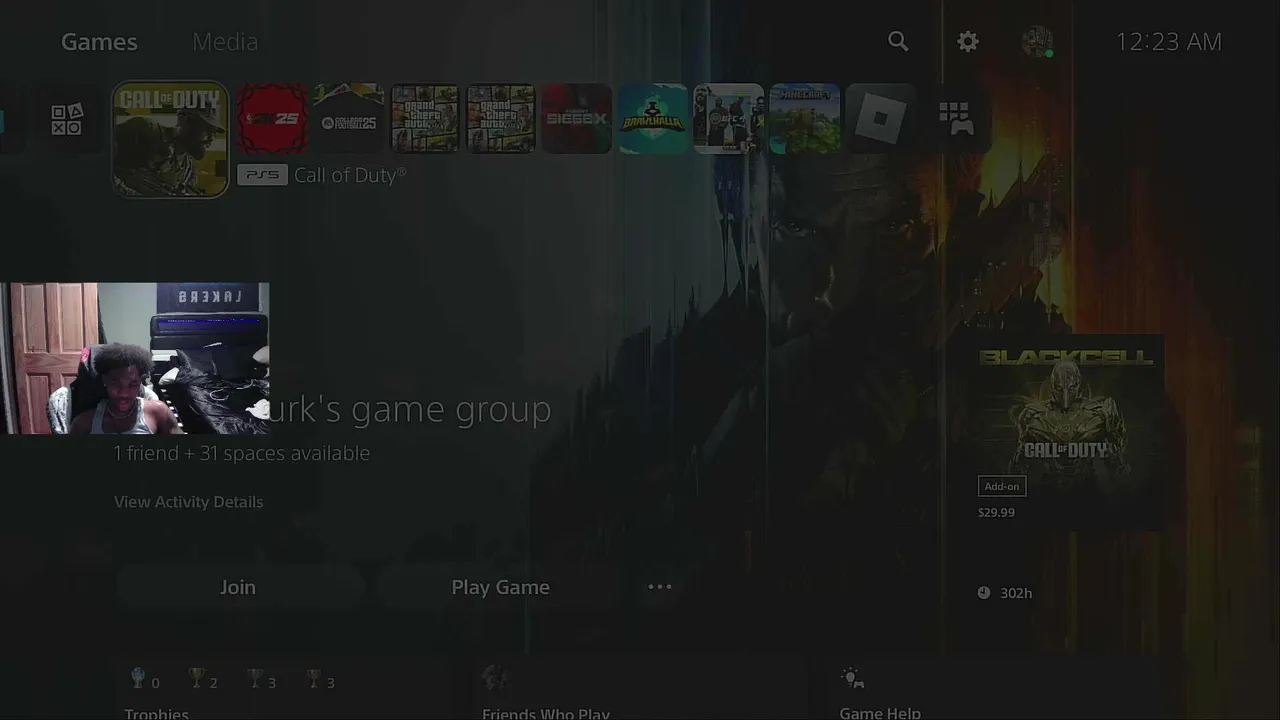1280x720 pixels.
Task: Click the Game Help lightbulb icon
Action: pos(852,679)
